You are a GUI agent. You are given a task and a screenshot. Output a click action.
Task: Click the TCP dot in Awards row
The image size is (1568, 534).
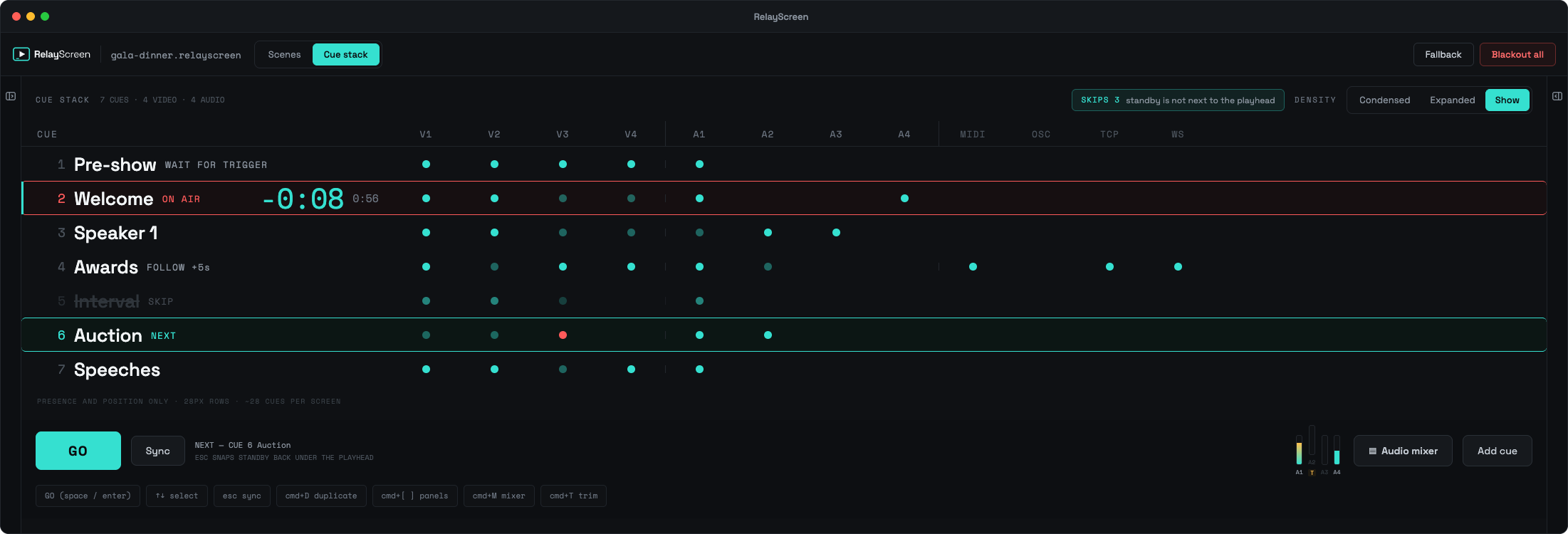click(x=1109, y=267)
